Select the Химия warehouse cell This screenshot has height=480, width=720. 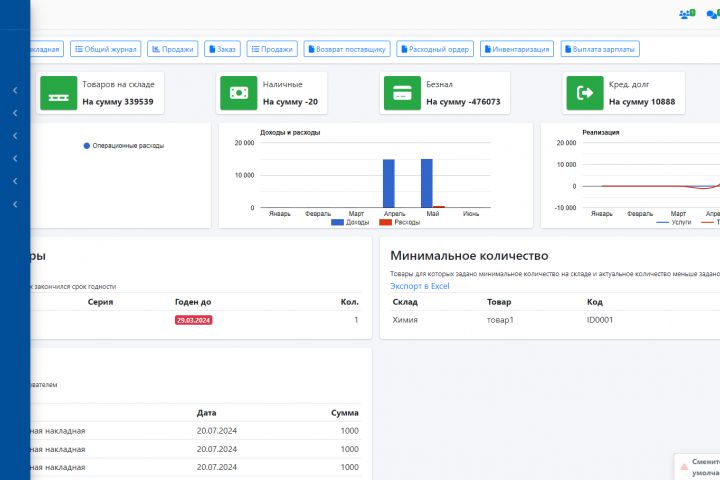(x=405, y=320)
